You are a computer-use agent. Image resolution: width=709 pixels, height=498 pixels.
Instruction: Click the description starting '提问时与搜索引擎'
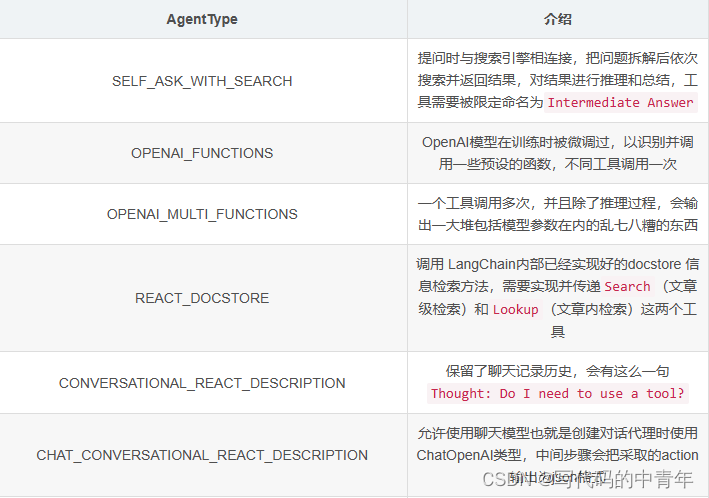tap(558, 81)
